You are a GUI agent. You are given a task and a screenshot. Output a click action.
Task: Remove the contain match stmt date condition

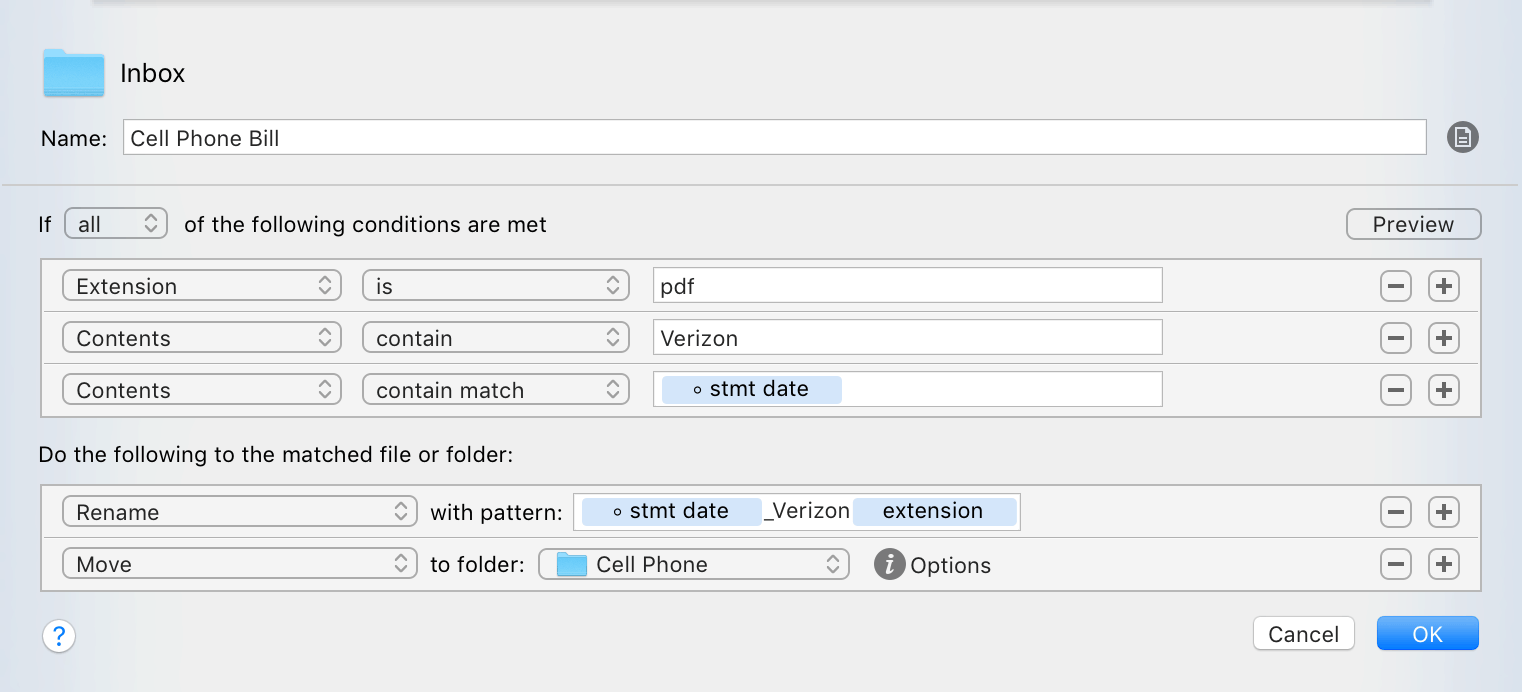1395,390
